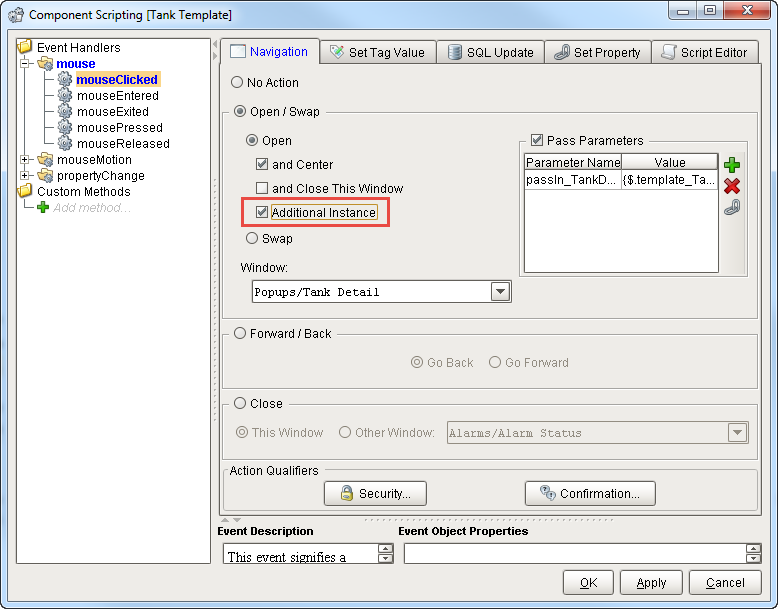This screenshot has height=609, width=778.
Task: Click the window icon on Navigation tab
Action: tap(238, 51)
